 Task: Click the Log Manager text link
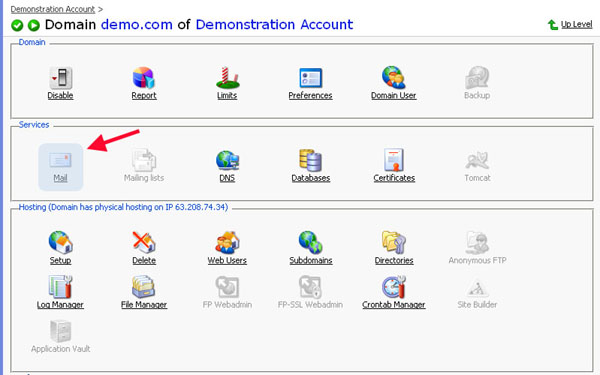coord(60,305)
